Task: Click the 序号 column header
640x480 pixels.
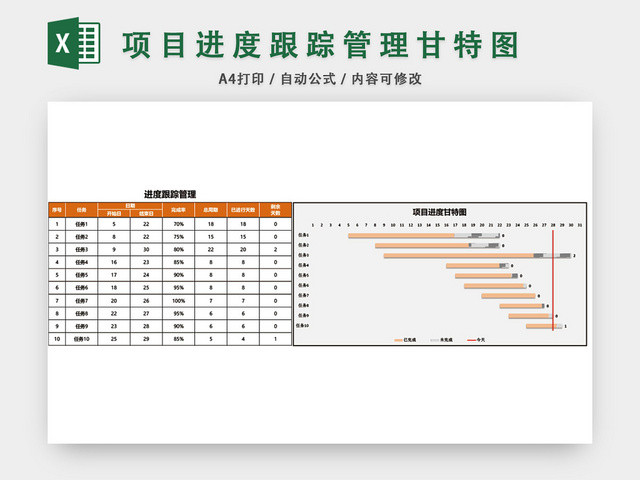Action: point(57,210)
